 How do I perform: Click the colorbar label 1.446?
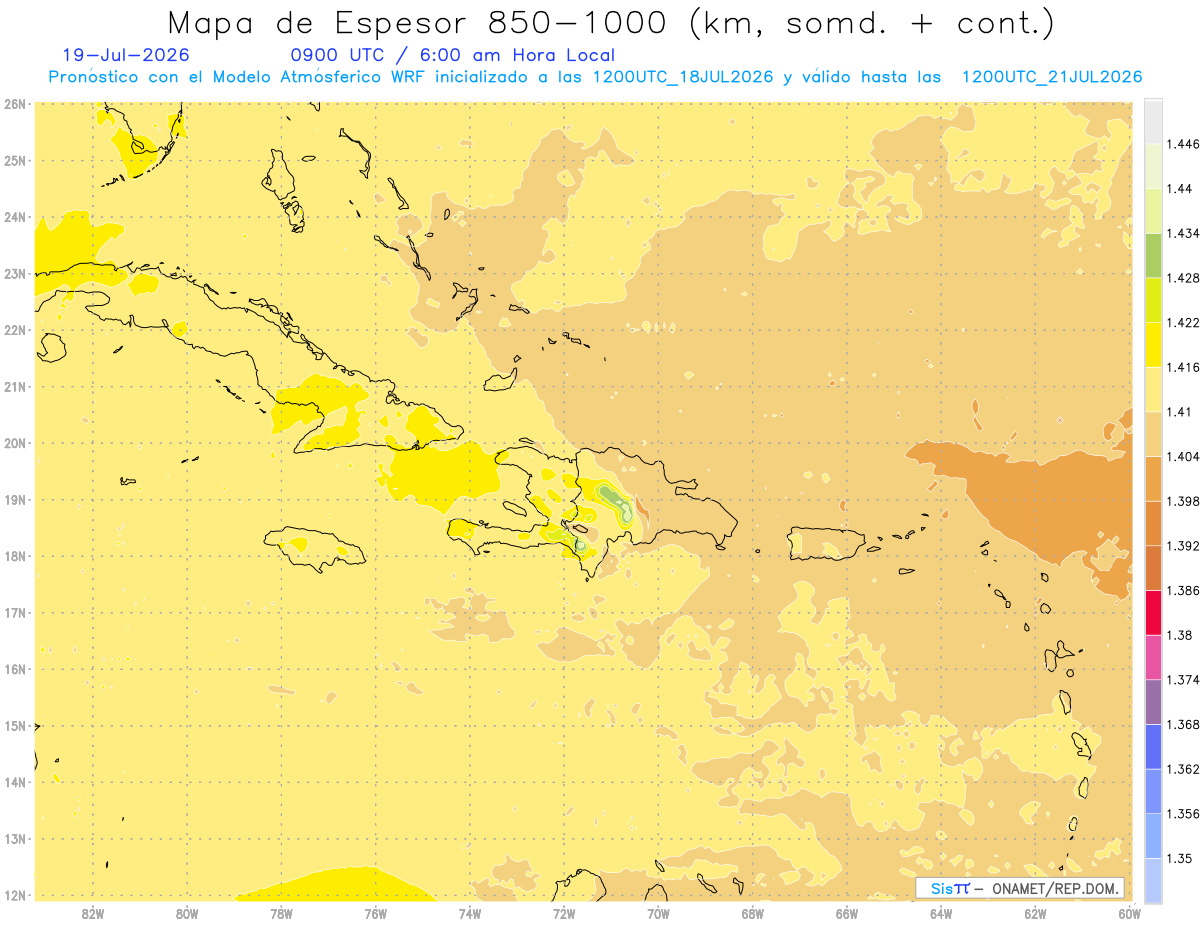click(1184, 144)
